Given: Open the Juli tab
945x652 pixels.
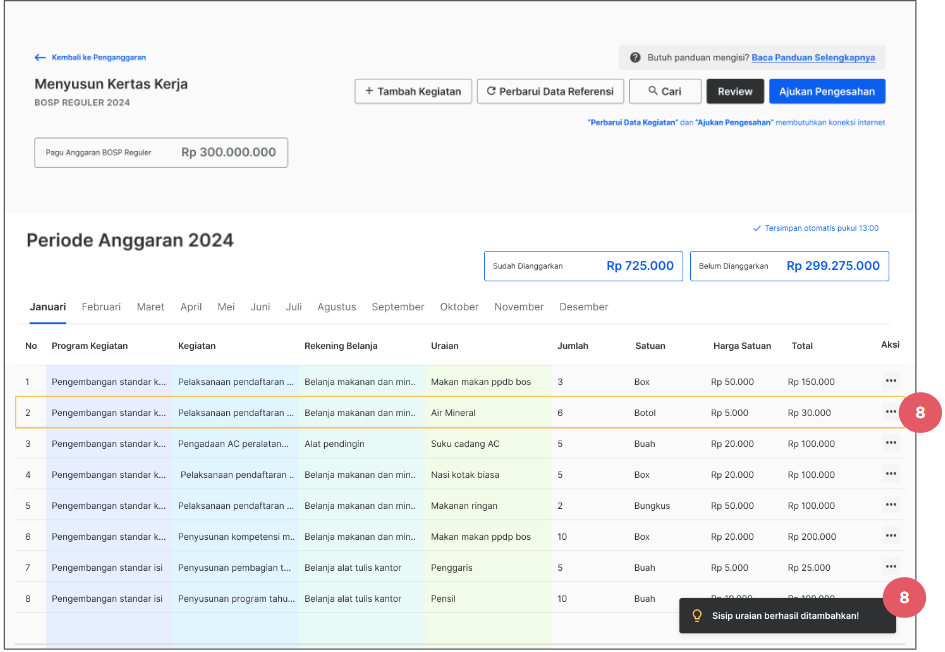Looking at the screenshot, I should coord(294,307).
